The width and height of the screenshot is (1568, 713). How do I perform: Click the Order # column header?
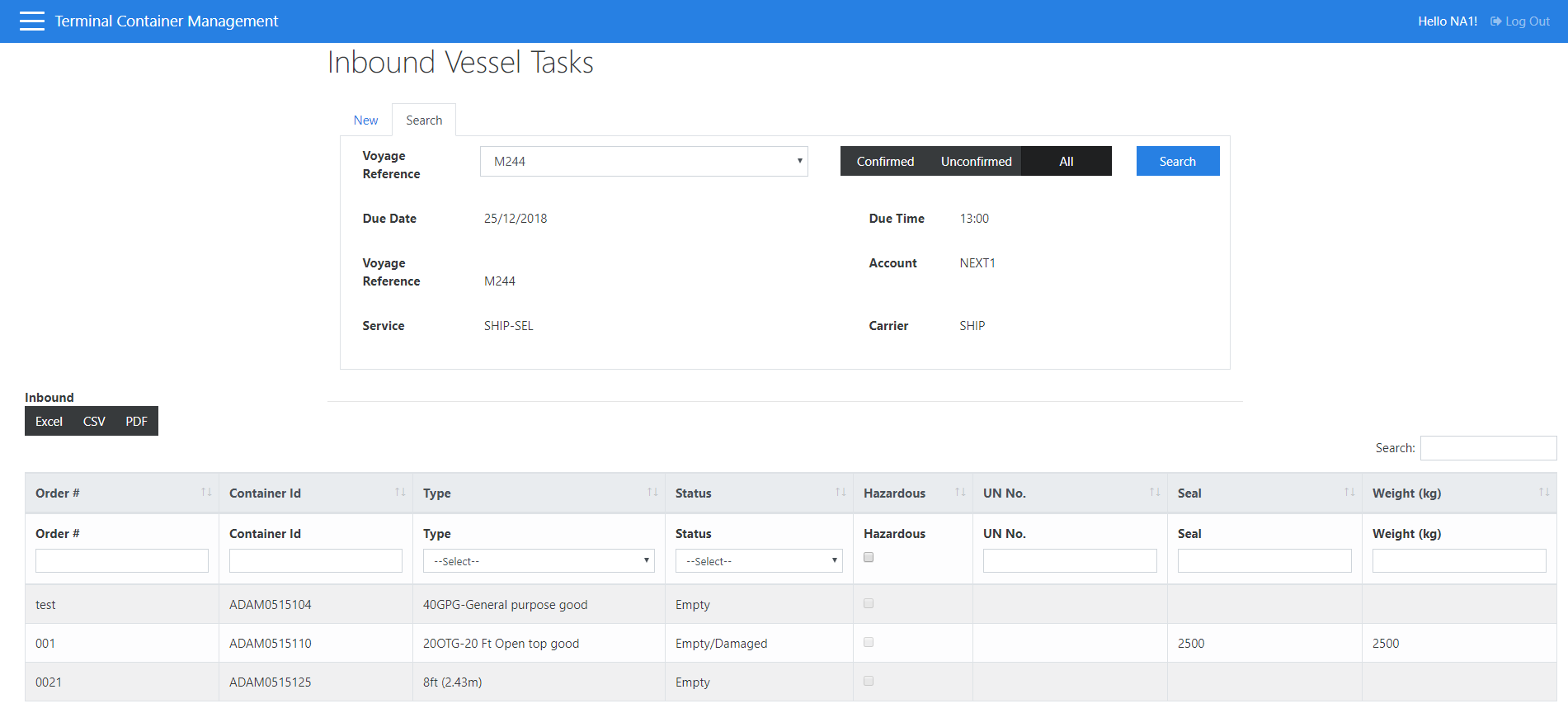click(x=122, y=493)
